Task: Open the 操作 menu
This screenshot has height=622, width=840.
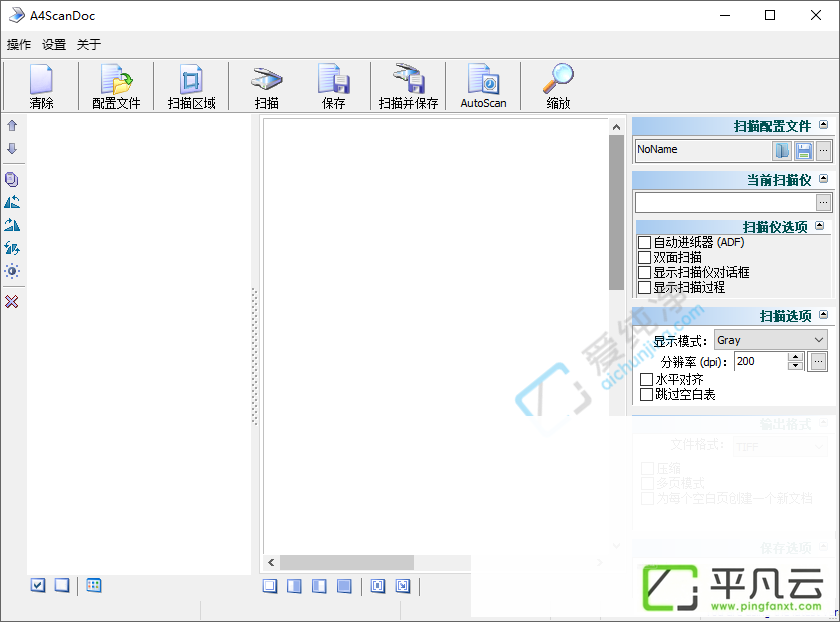Action: [x=19, y=44]
